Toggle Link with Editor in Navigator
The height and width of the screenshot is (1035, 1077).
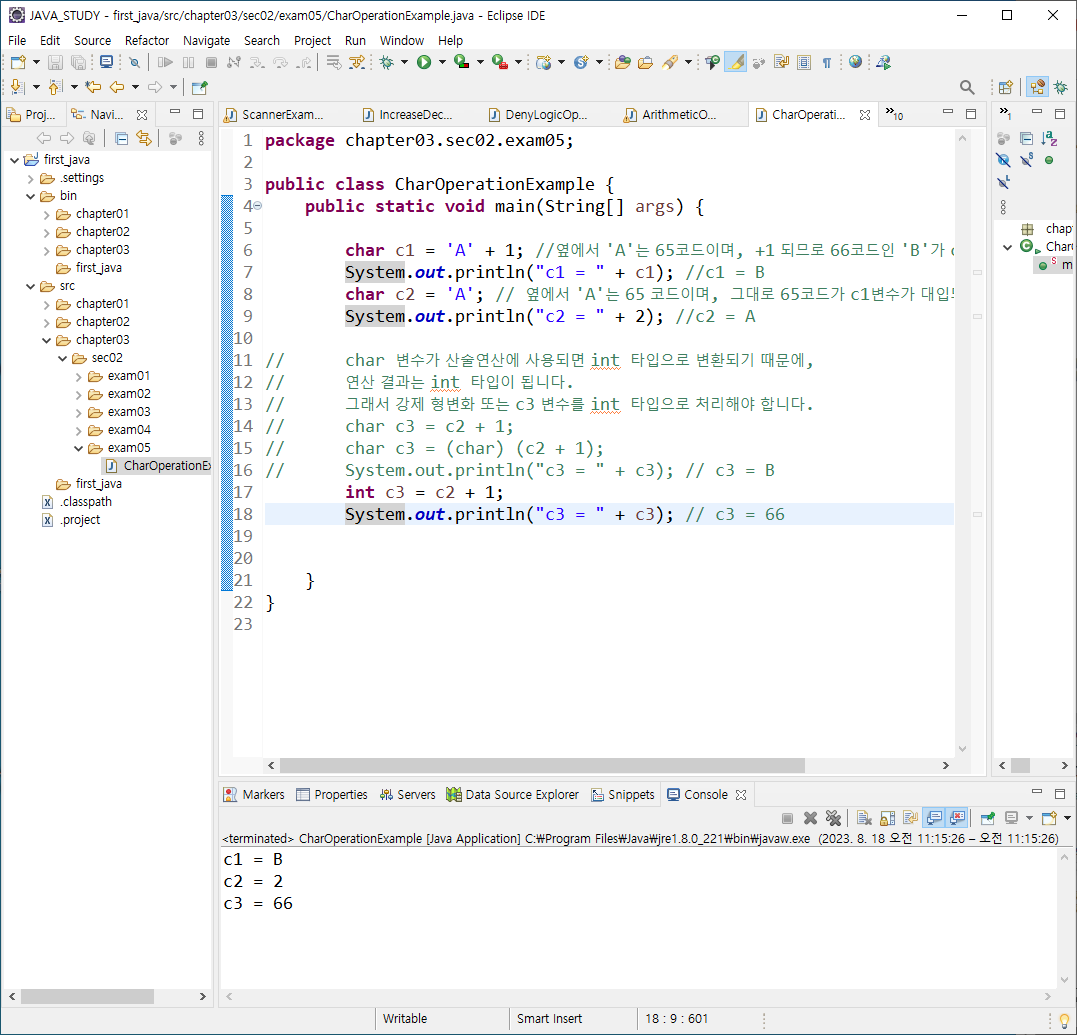tap(144, 138)
